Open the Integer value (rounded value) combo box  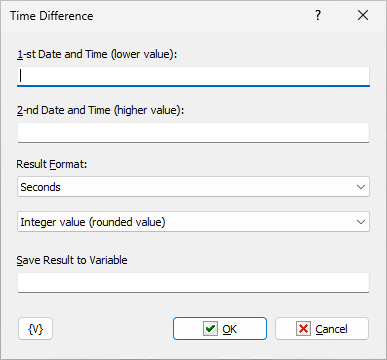[193, 222]
